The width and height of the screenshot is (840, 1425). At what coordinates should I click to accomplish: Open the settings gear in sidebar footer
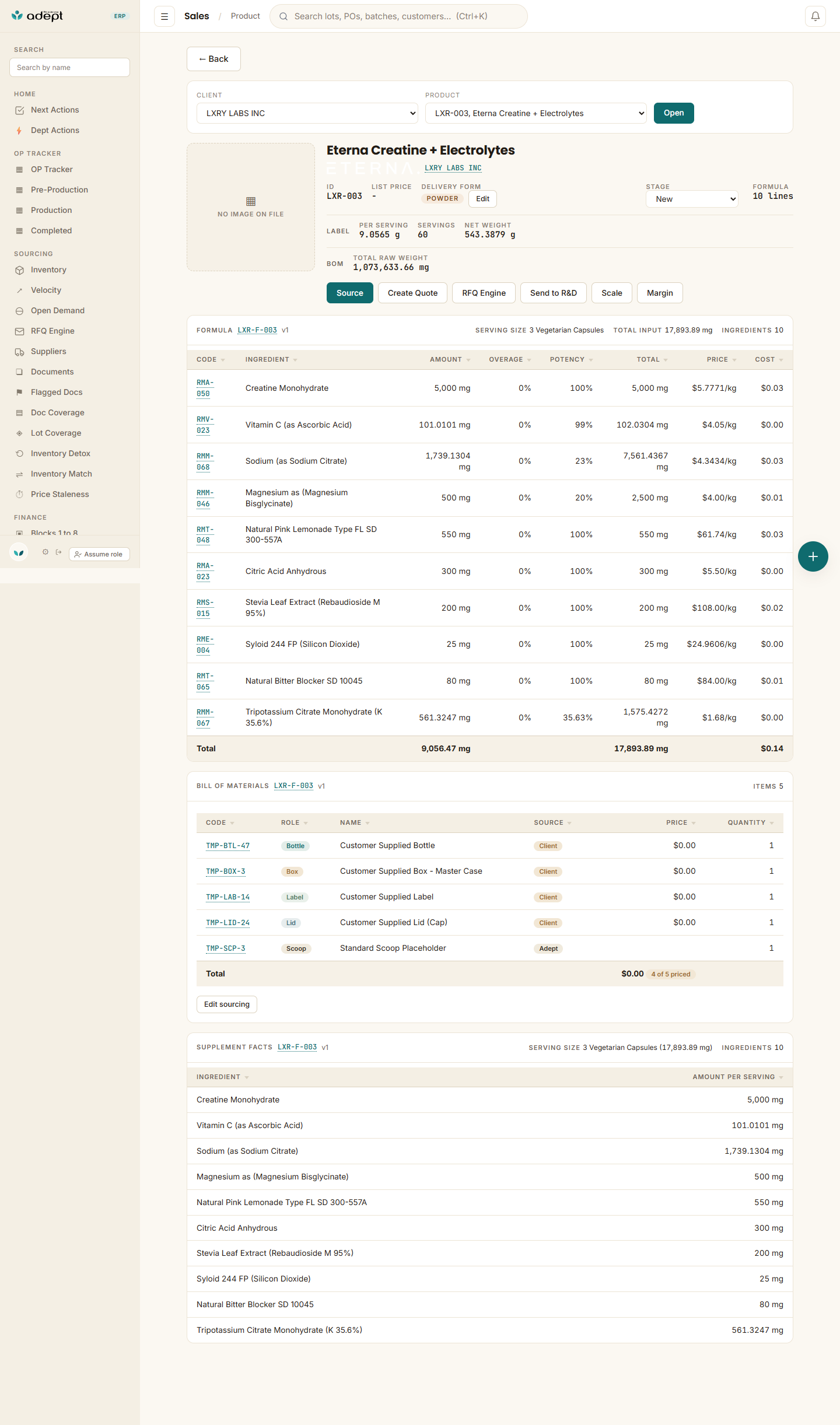[45, 552]
